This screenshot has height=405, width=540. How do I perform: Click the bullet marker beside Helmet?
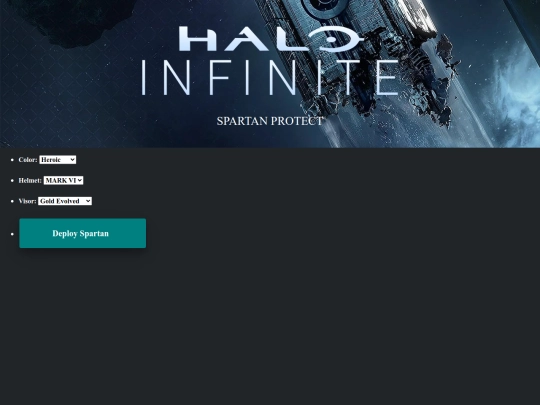pos(12,180)
